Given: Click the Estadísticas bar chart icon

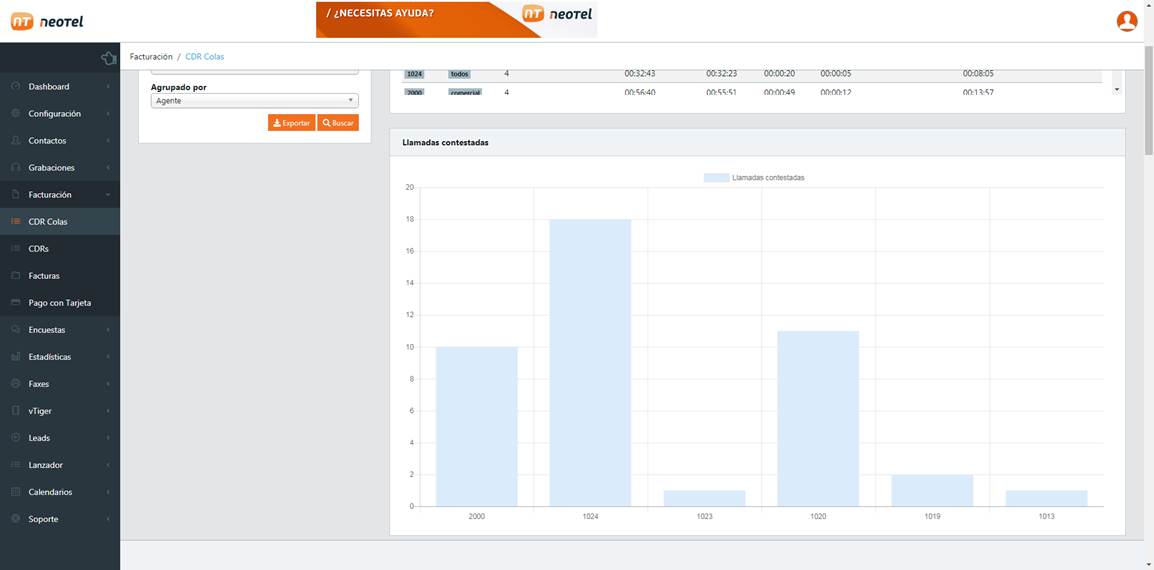Looking at the screenshot, I should tap(16, 357).
